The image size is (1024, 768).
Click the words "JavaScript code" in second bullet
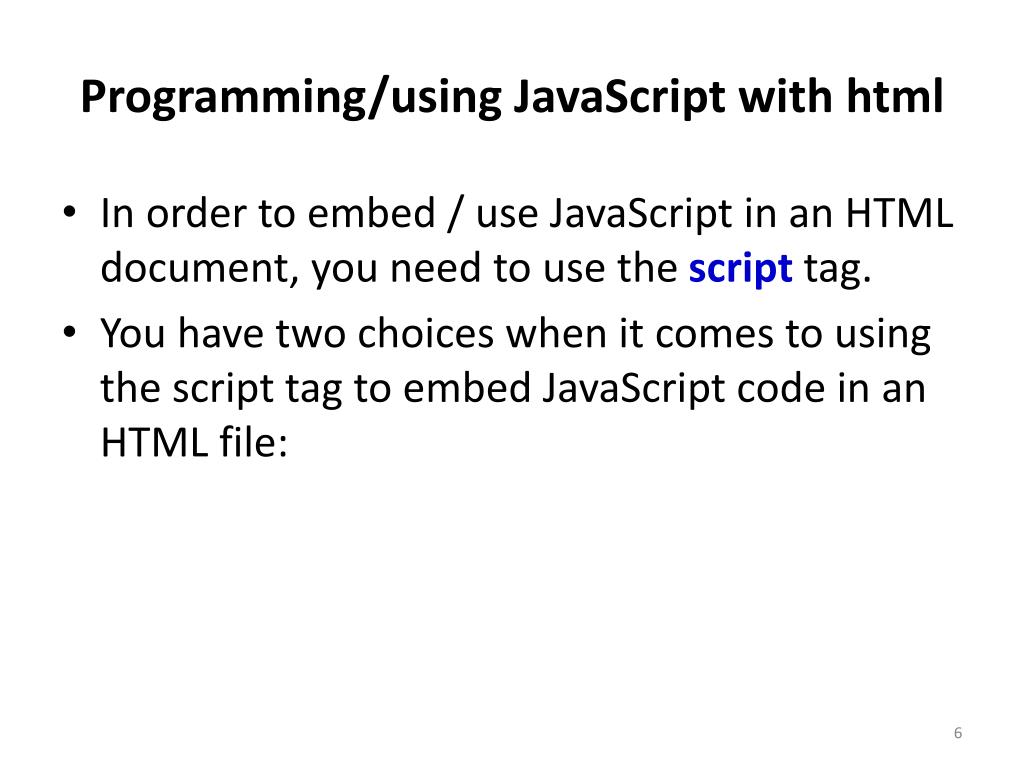click(x=676, y=389)
